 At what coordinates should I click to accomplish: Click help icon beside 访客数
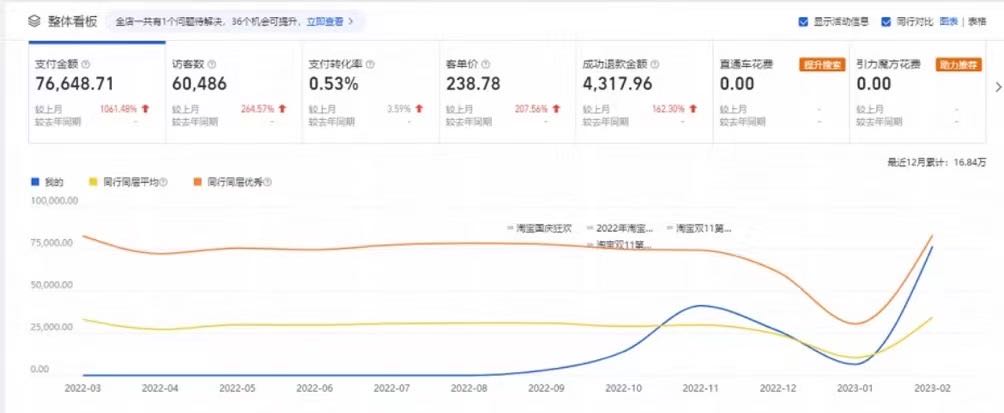click(210, 64)
